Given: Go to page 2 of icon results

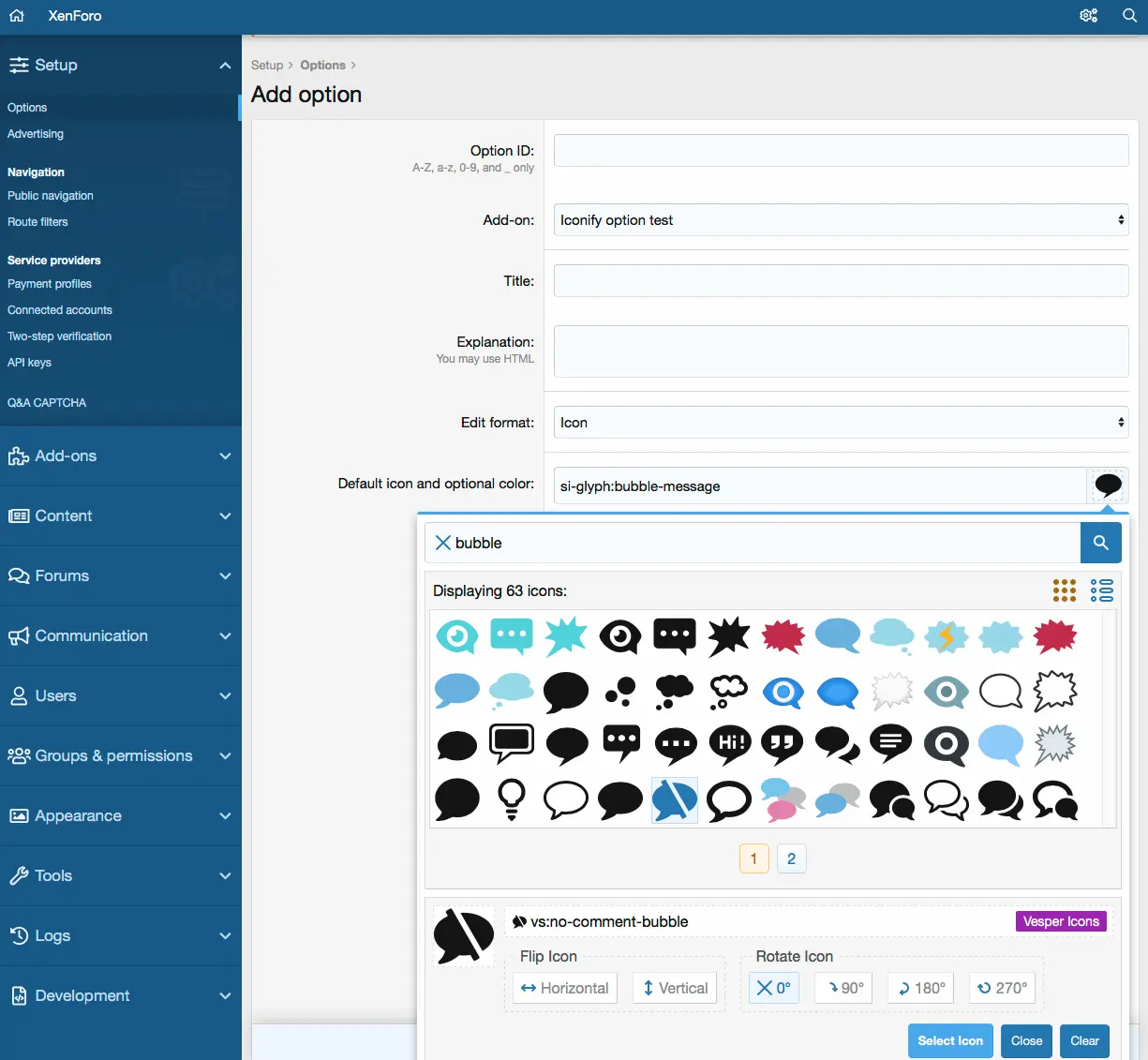Looking at the screenshot, I should click(791, 858).
